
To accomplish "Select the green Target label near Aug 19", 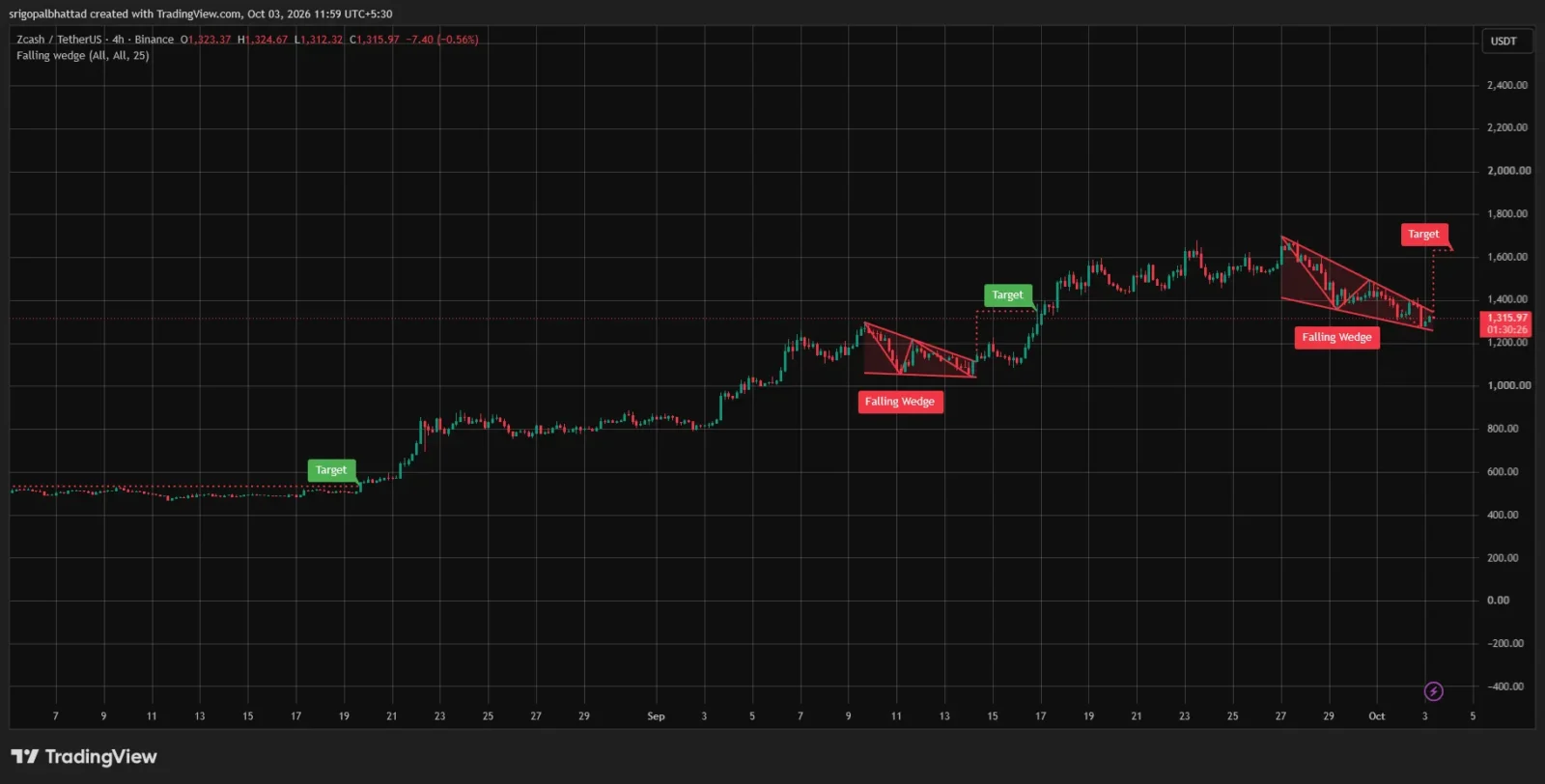I will click(331, 470).
